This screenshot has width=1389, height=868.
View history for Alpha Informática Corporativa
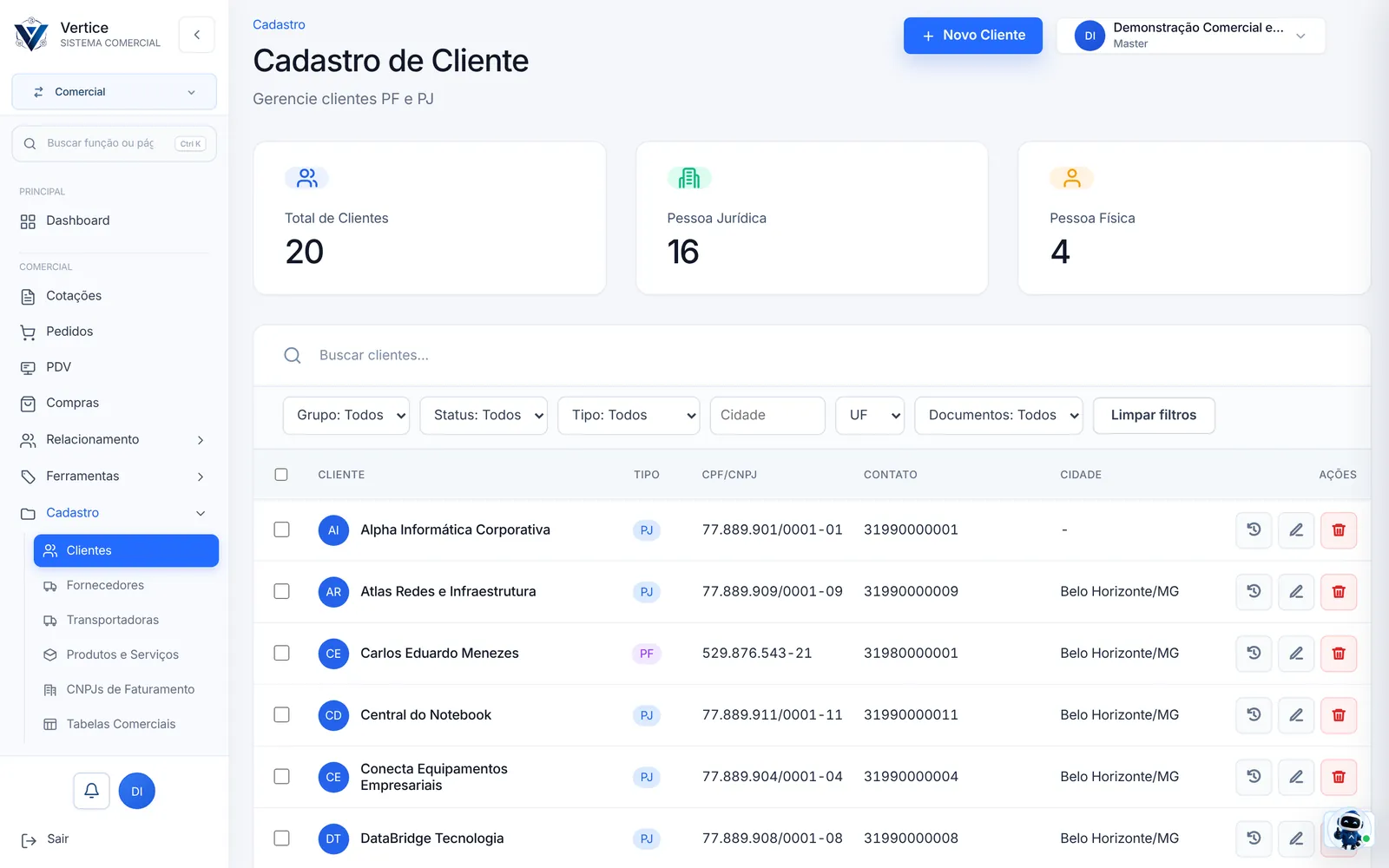point(1254,529)
